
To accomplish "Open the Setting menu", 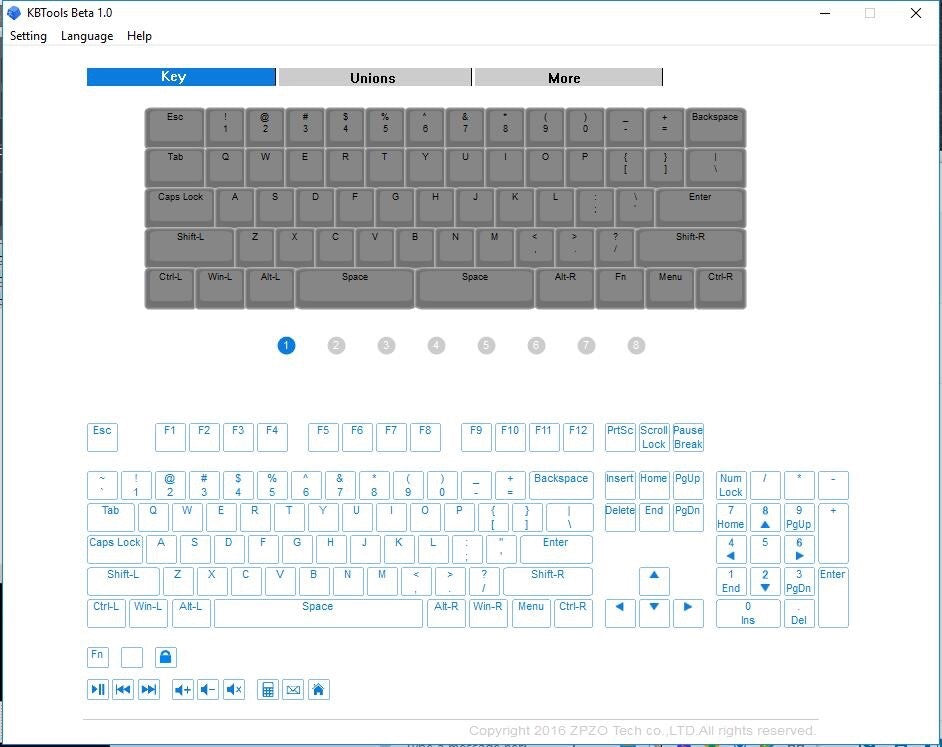I will click(x=28, y=36).
